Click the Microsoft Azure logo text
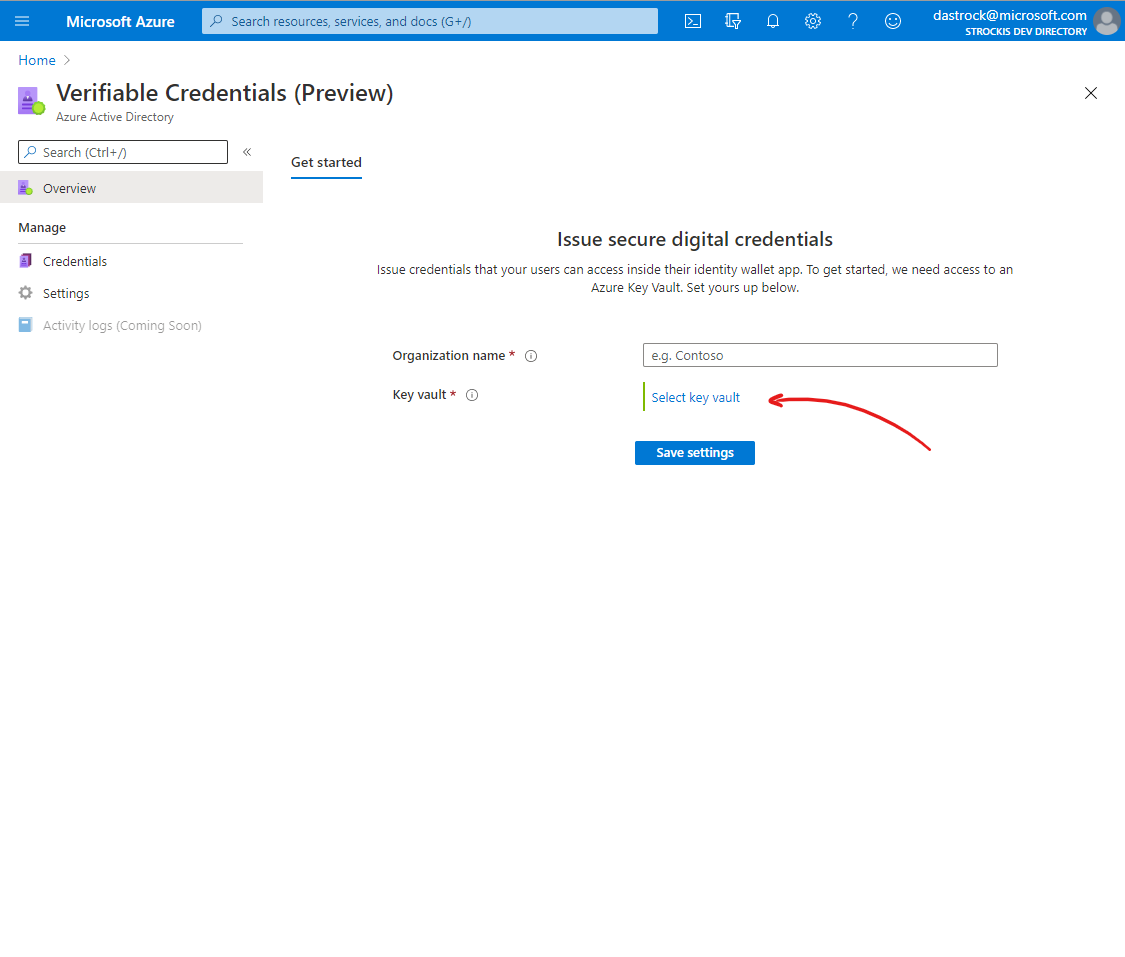Screen dimensions: 1125x957 click(120, 22)
